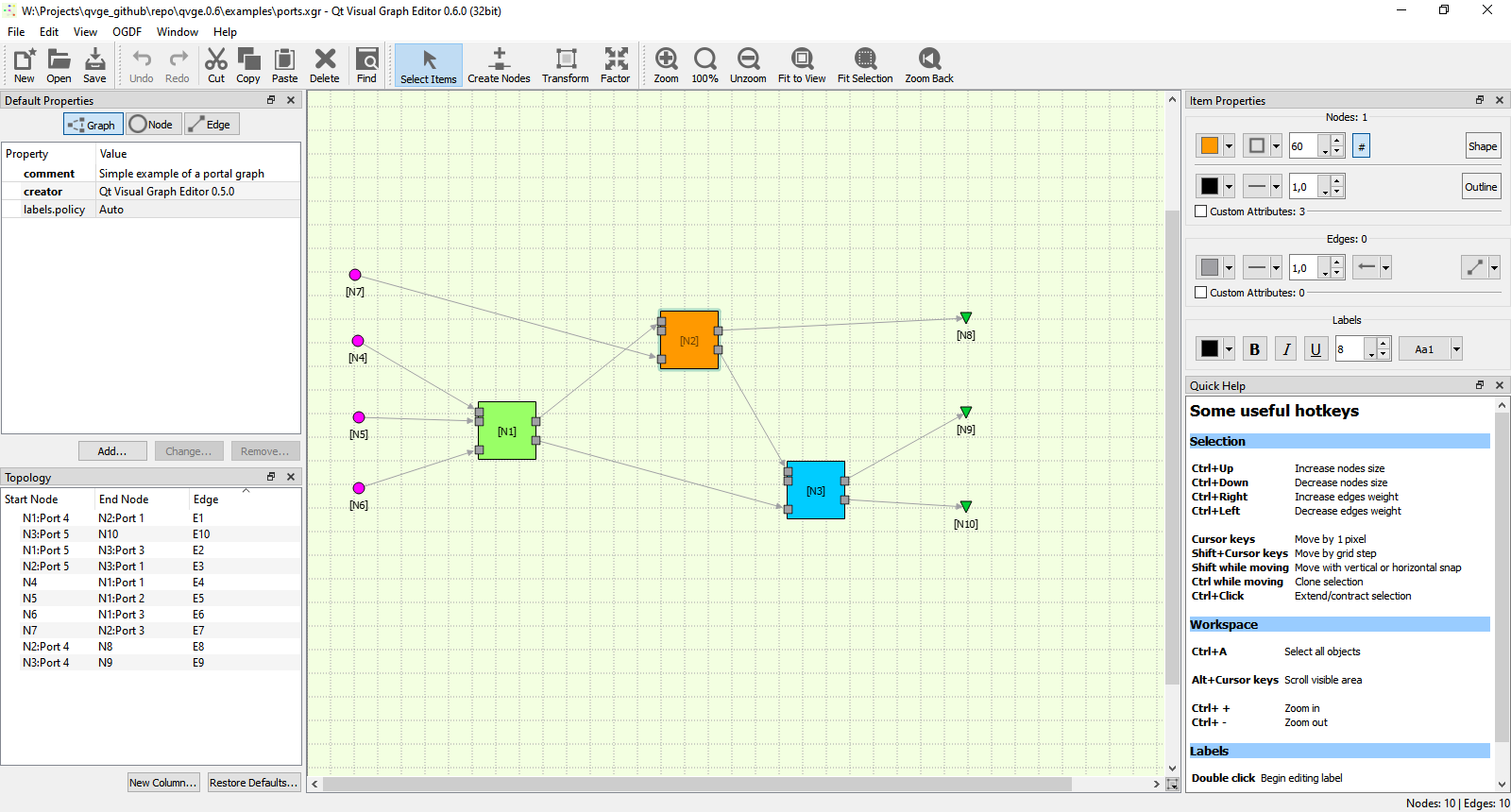Open the Find tool
The height and width of the screenshot is (812, 1511).
pyautogui.click(x=366, y=65)
